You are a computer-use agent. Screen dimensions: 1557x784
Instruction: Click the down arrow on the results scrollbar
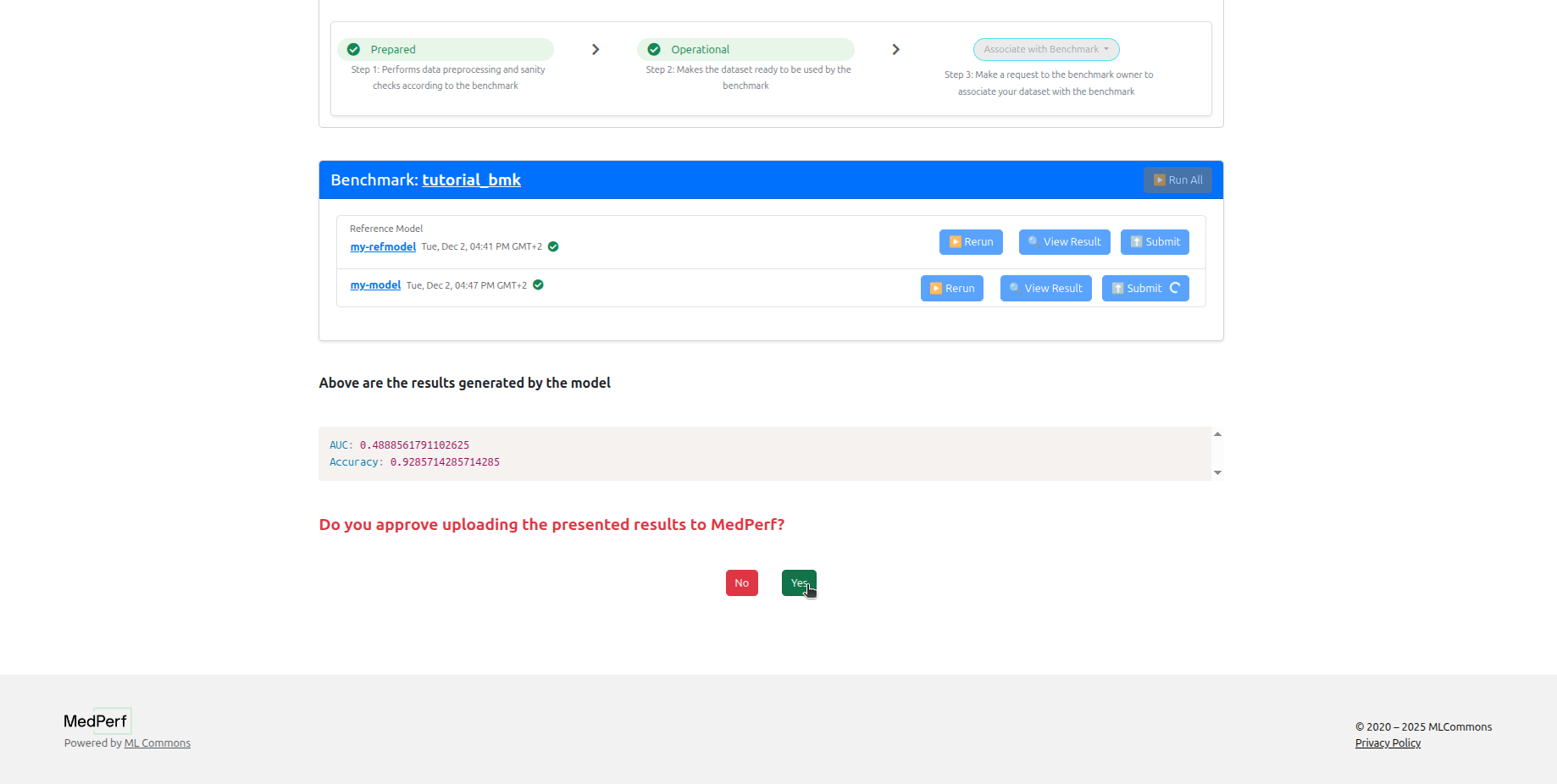[x=1217, y=472]
